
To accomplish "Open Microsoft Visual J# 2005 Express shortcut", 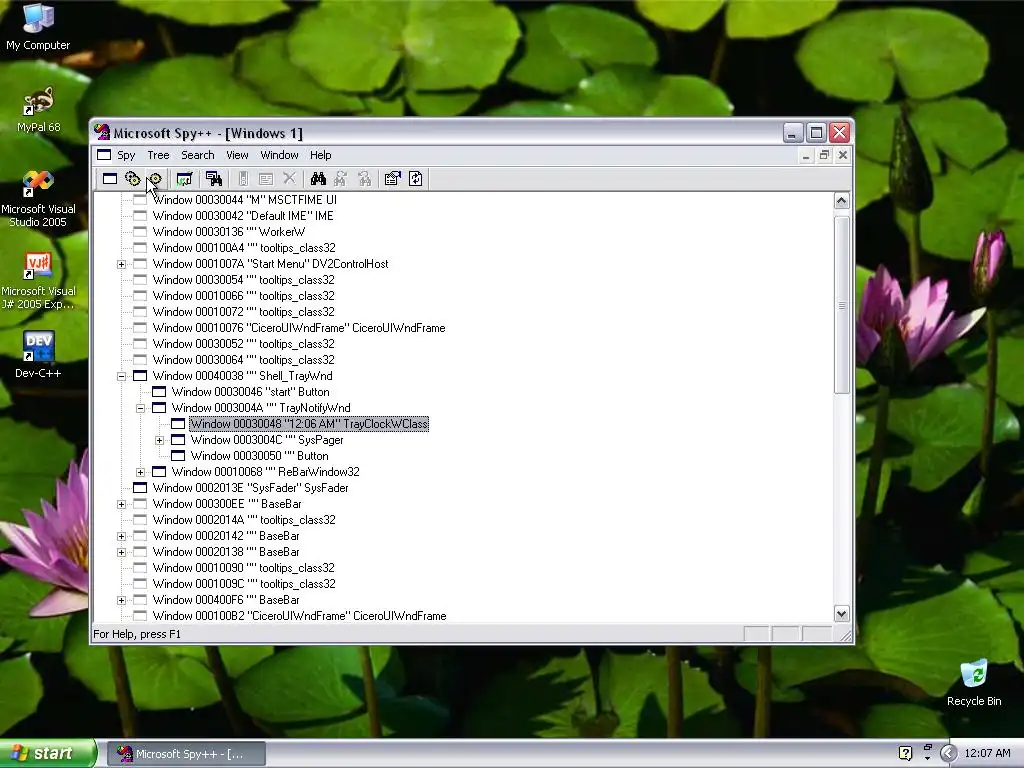I will [x=38, y=281].
